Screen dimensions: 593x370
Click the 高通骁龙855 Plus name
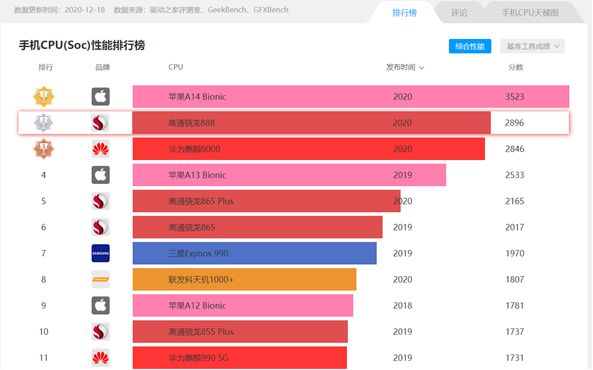[201, 331]
